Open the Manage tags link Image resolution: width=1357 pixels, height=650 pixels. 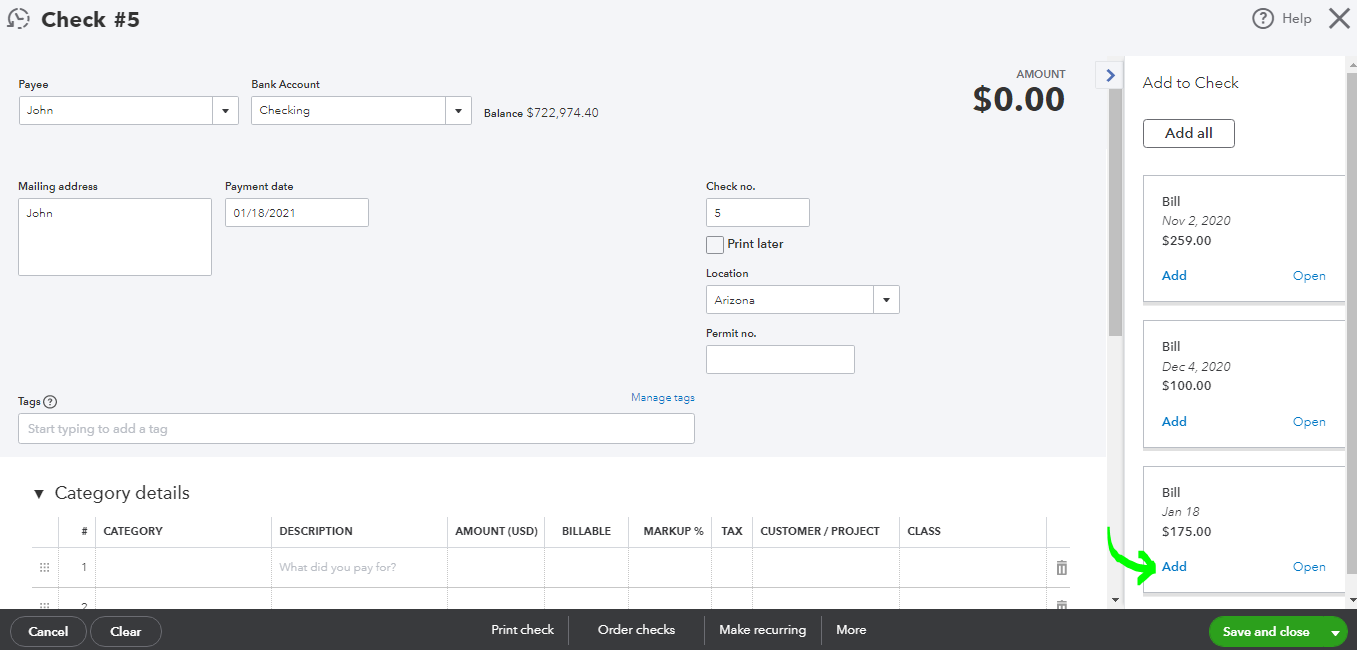tap(663, 398)
